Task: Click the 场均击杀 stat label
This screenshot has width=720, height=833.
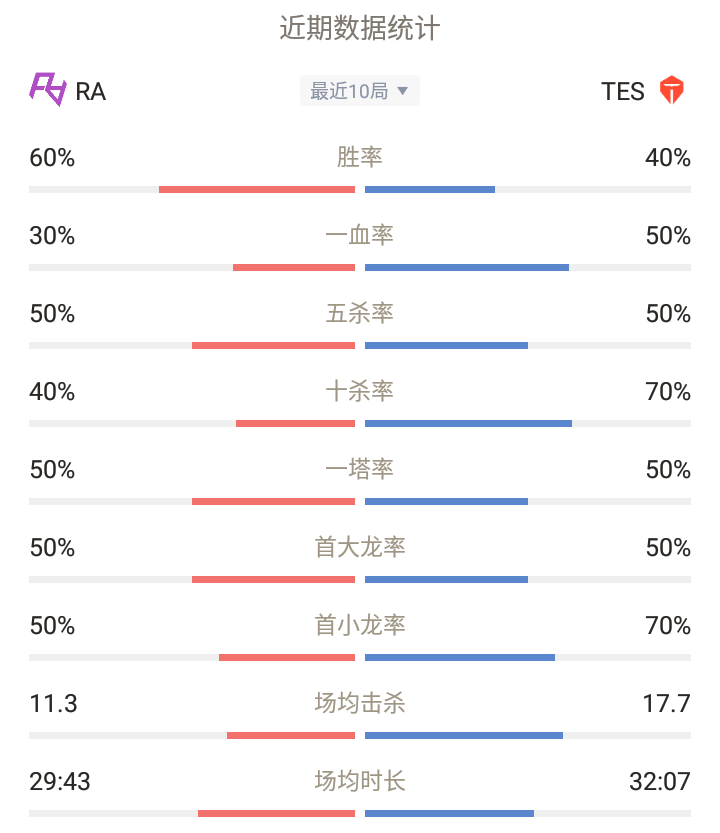Action: point(360,703)
